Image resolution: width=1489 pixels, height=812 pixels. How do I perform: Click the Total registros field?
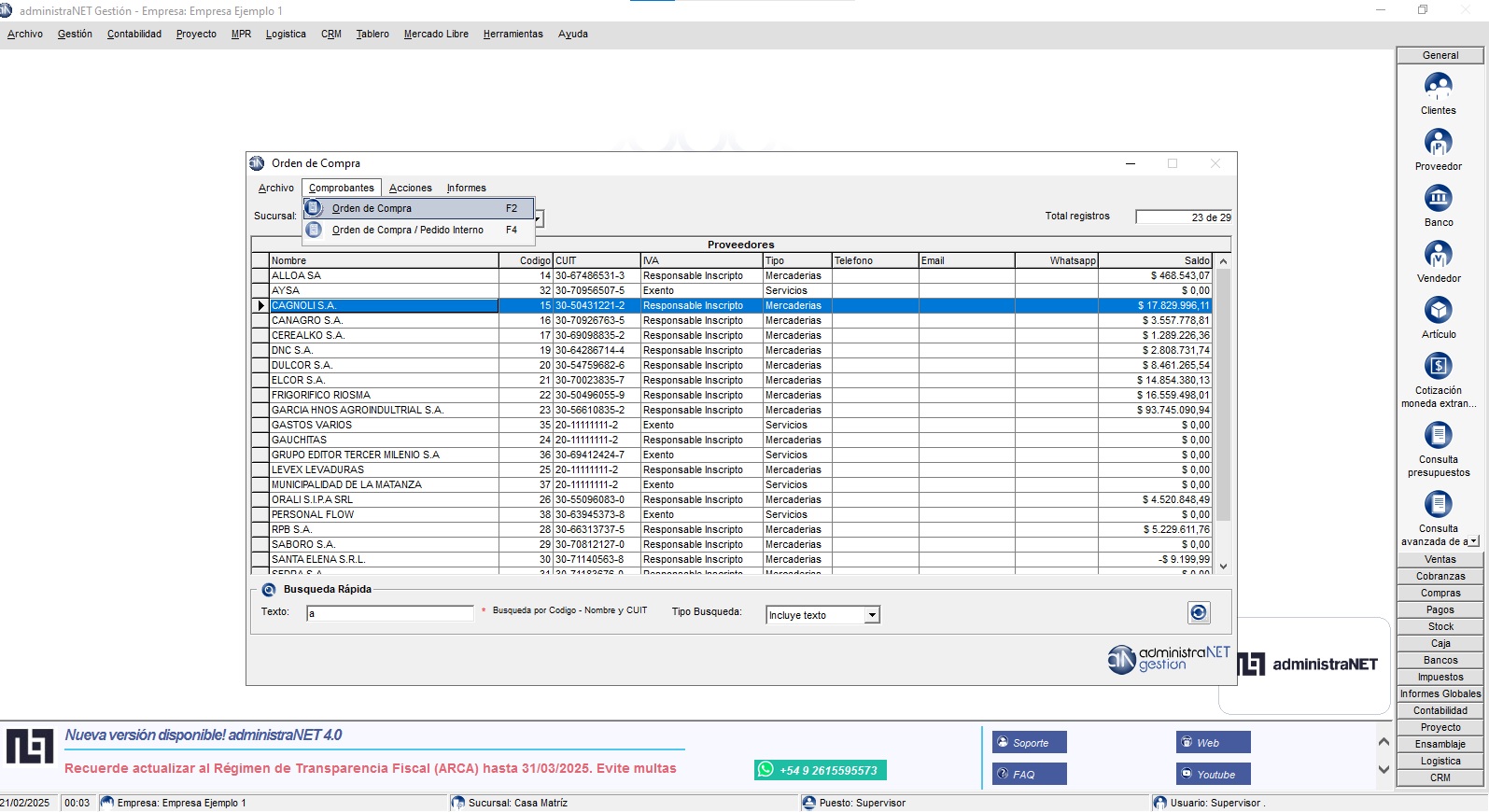point(1184,217)
